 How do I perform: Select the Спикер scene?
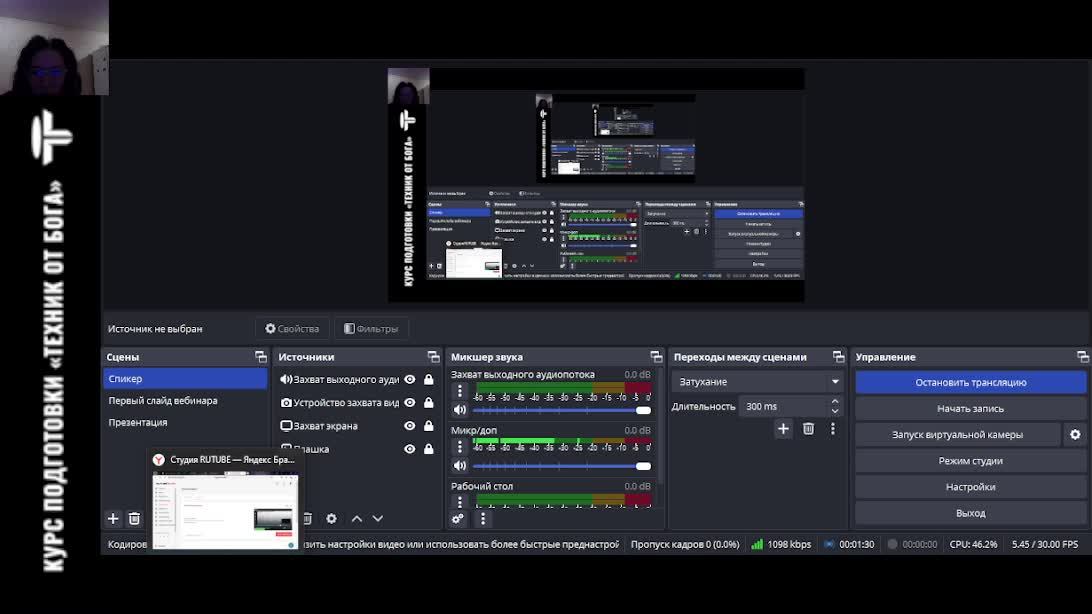pyautogui.click(x=185, y=379)
